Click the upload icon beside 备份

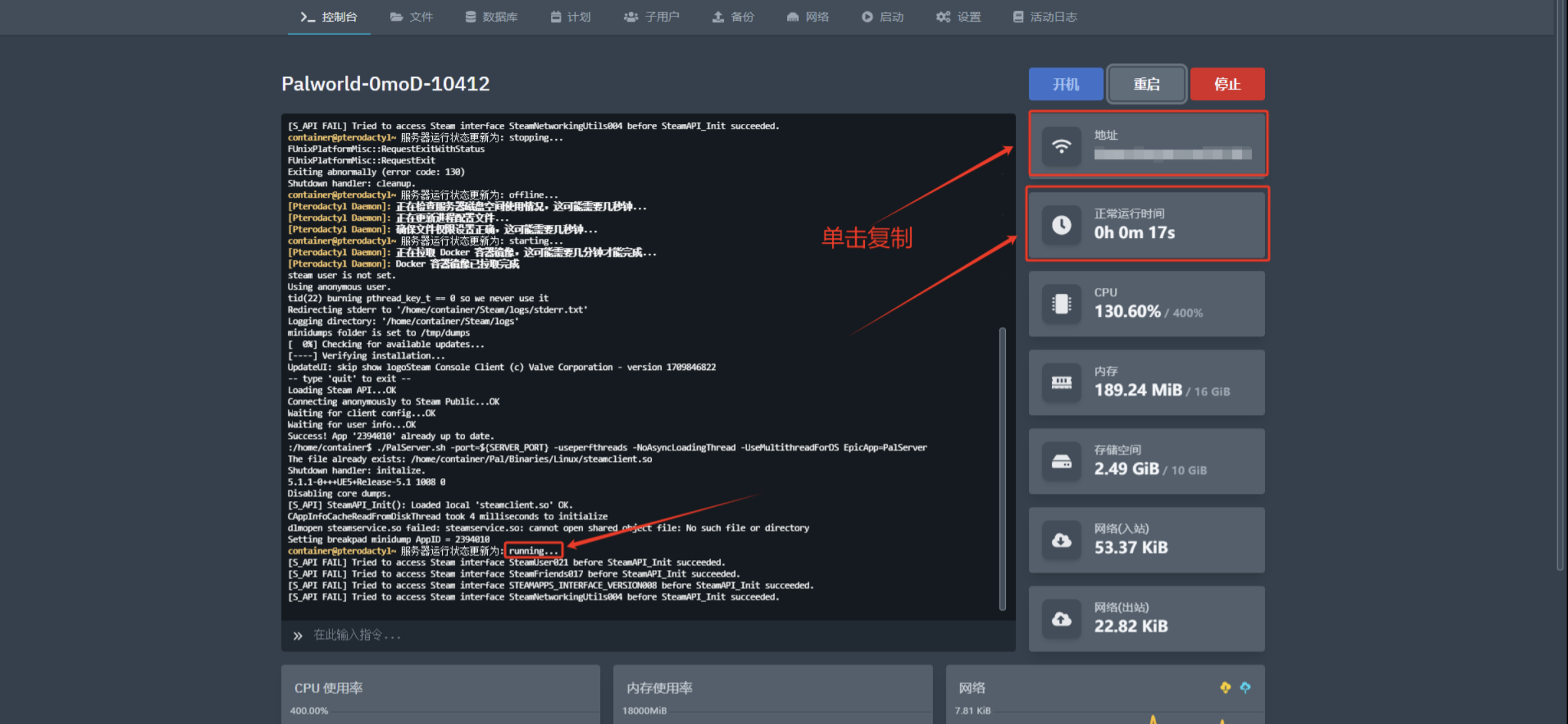coord(718,17)
